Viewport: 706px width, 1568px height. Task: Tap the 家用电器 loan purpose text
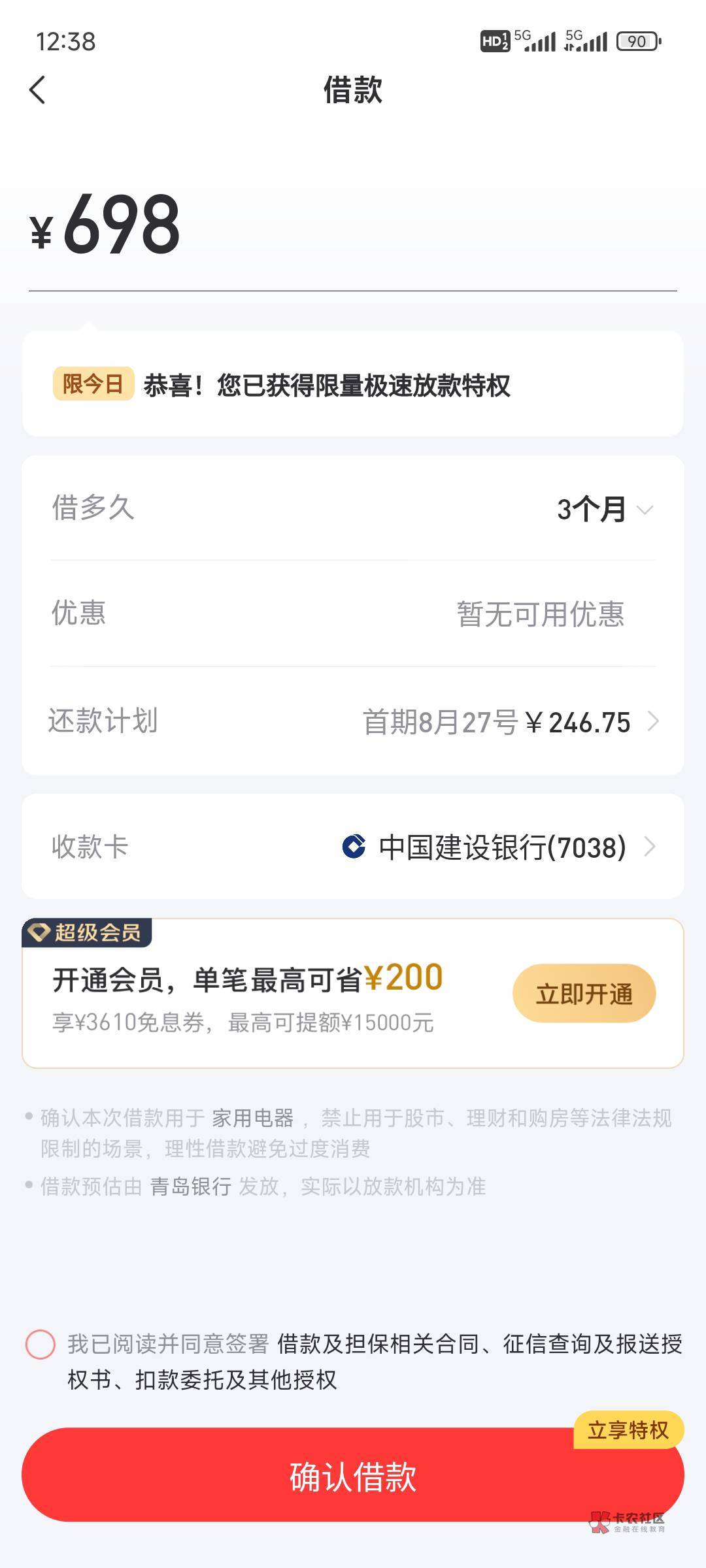coord(252,1118)
